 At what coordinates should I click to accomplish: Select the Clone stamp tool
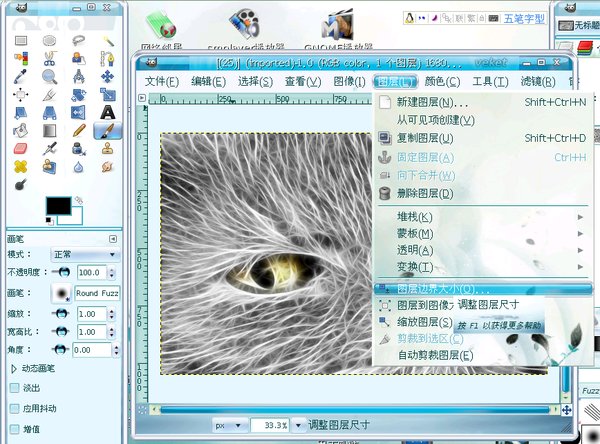click(108, 149)
